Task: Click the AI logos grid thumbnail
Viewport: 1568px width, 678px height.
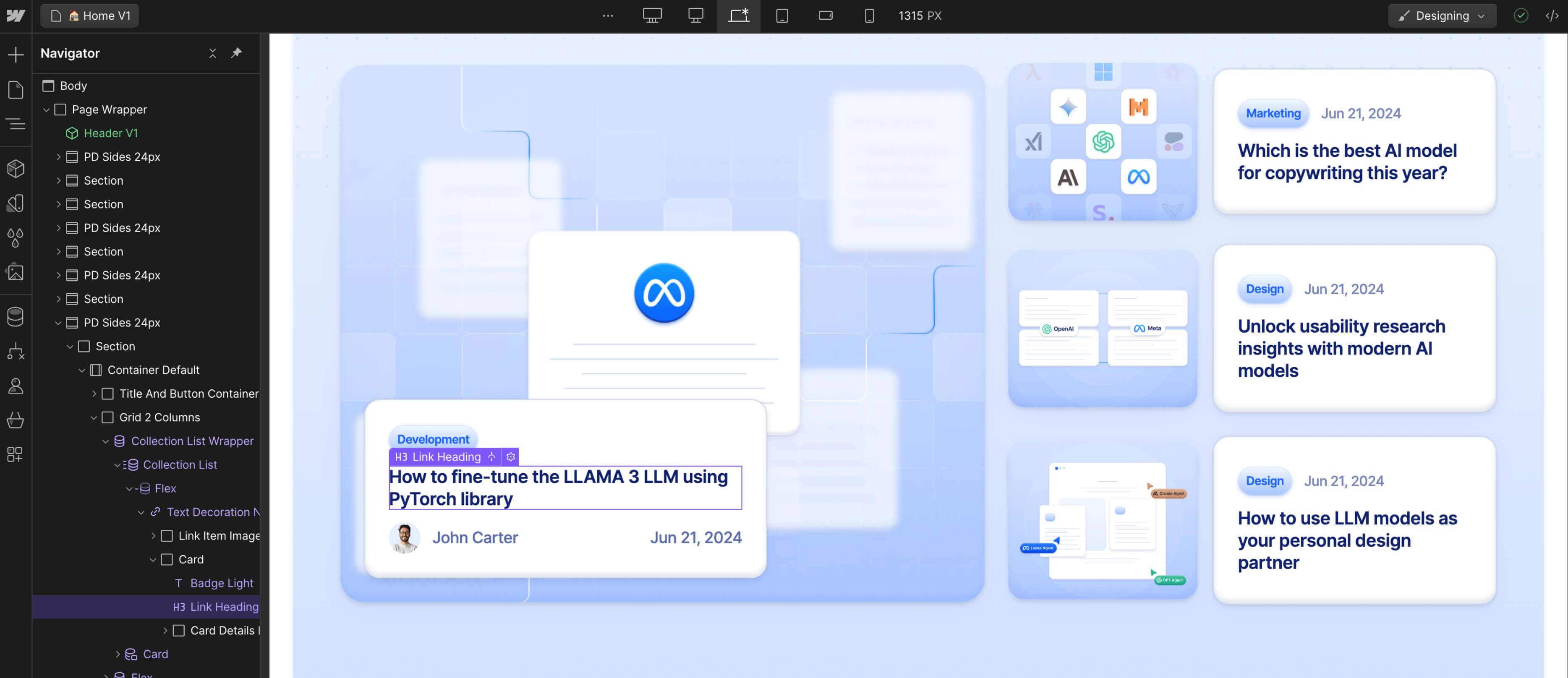Action: pyautogui.click(x=1103, y=141)
